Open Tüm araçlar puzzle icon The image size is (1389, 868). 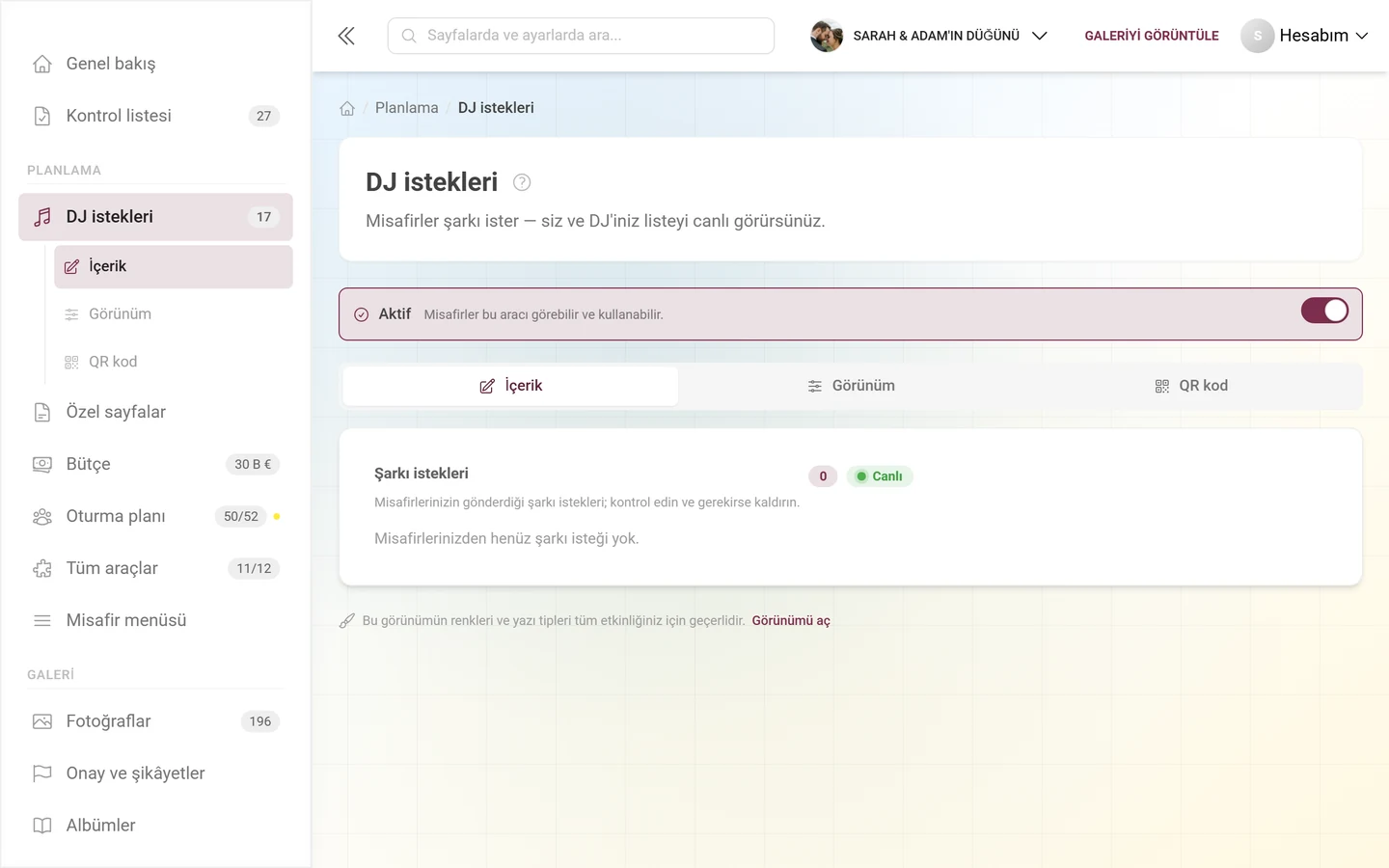42,568
